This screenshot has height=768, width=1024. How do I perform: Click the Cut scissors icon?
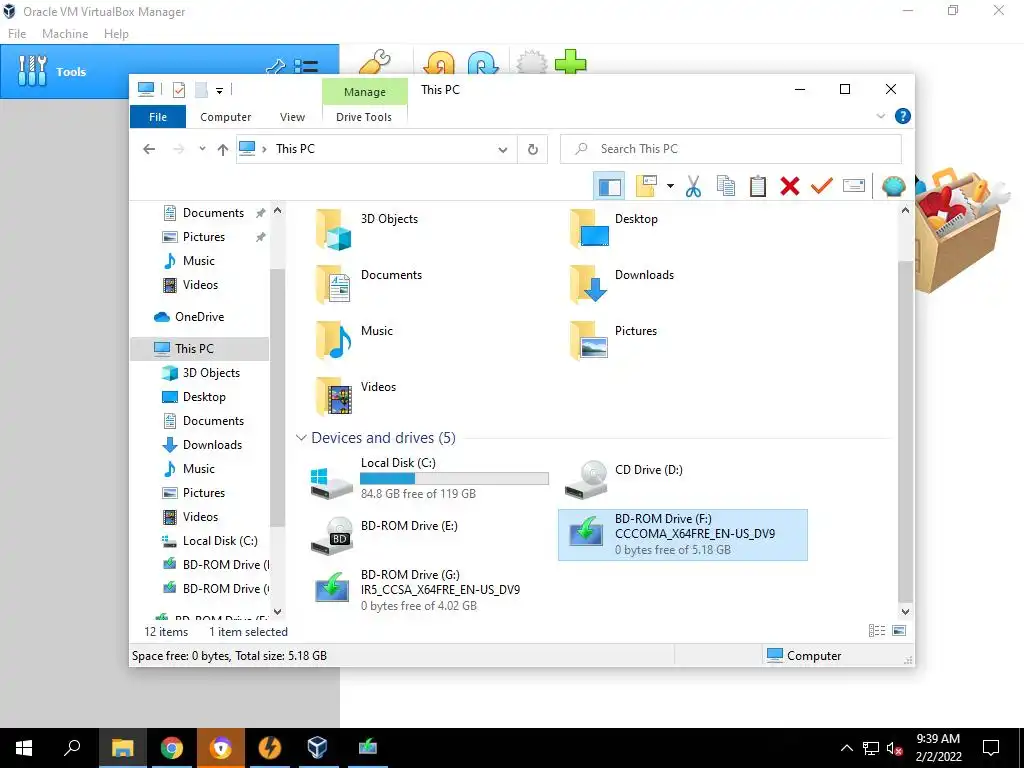(x=694, y=186)
